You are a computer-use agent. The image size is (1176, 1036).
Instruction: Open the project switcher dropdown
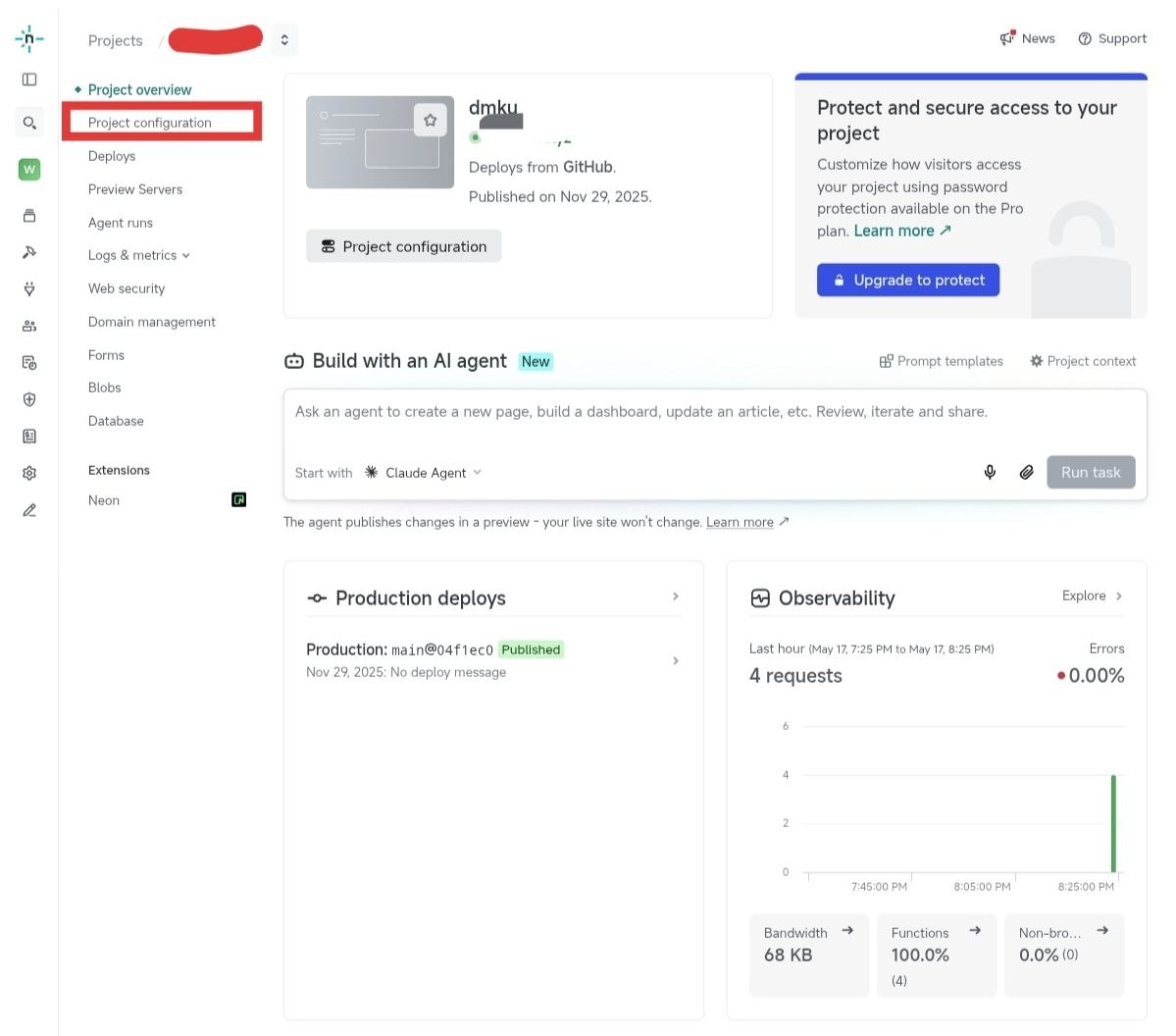pyautogui.click(x=284, y=40)
